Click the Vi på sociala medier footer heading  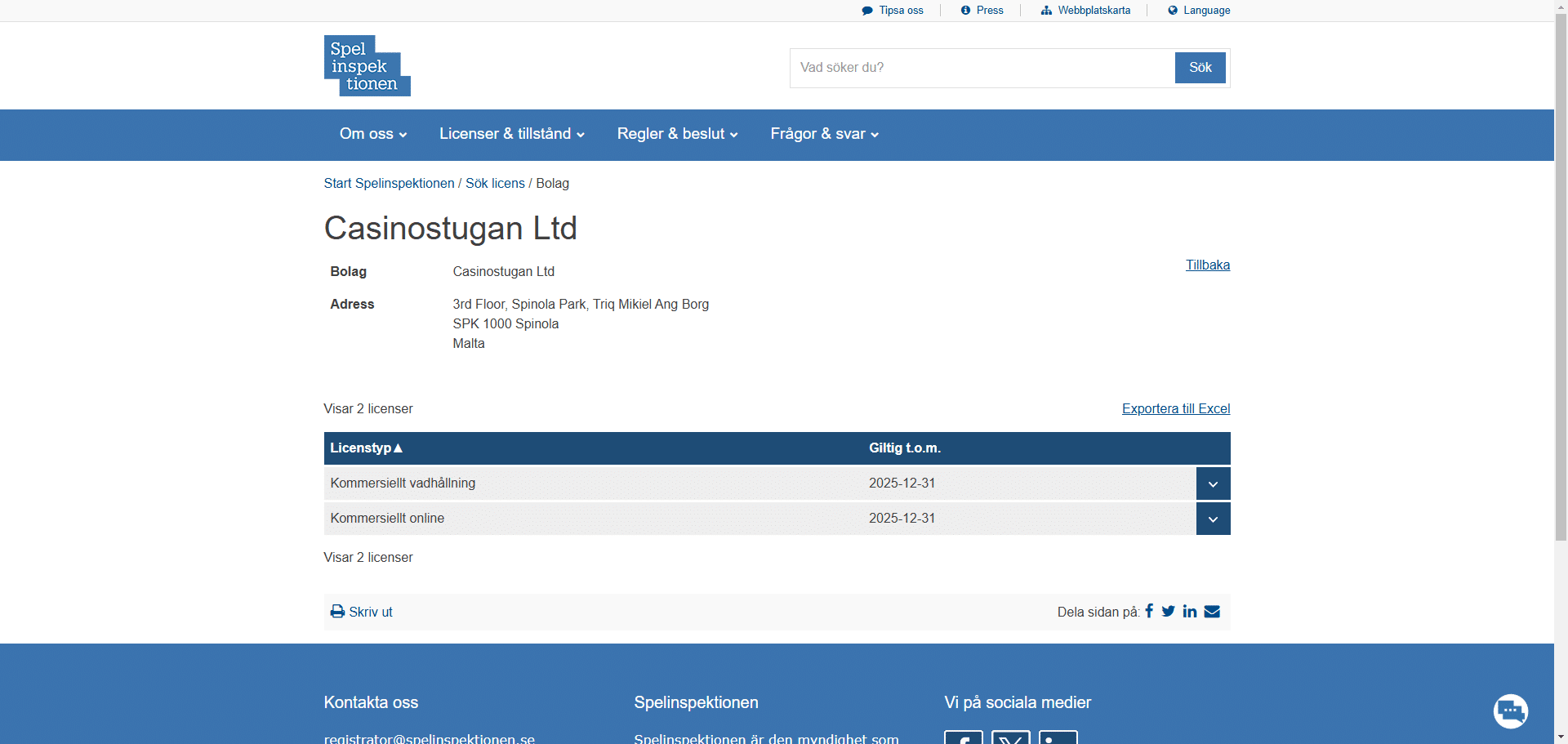tap(1018, 702)
